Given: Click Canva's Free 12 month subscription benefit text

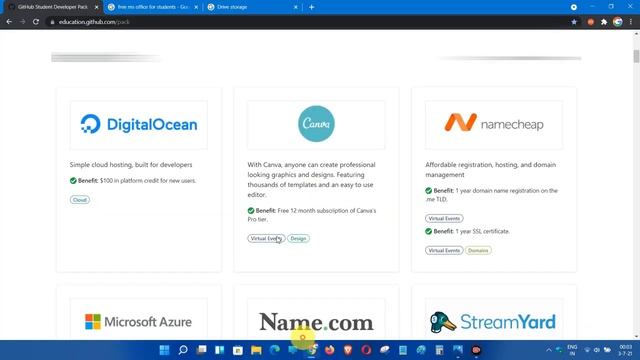Looking at the screenshot, I should pos(312,215).
